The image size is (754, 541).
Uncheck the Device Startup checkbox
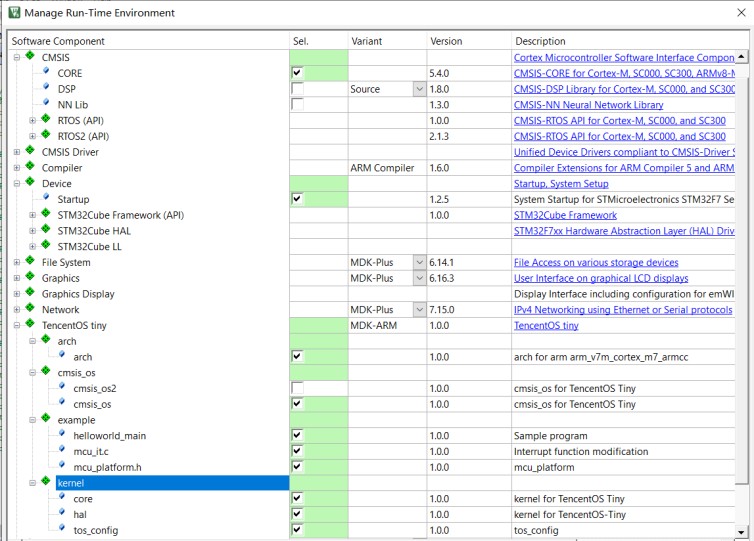pyautogui.click(x=297, y=199)
